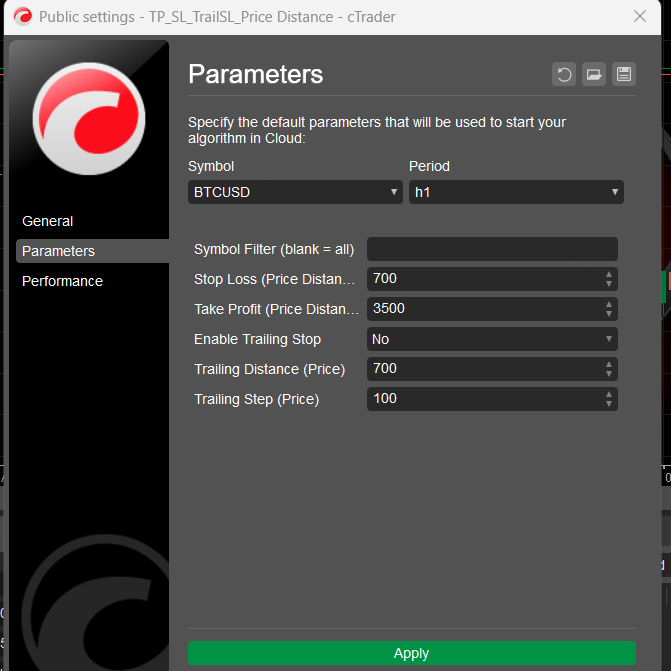Click the reset parameters to default icon
The height and width of the screenshot is (671, 671).
[564, 74]
